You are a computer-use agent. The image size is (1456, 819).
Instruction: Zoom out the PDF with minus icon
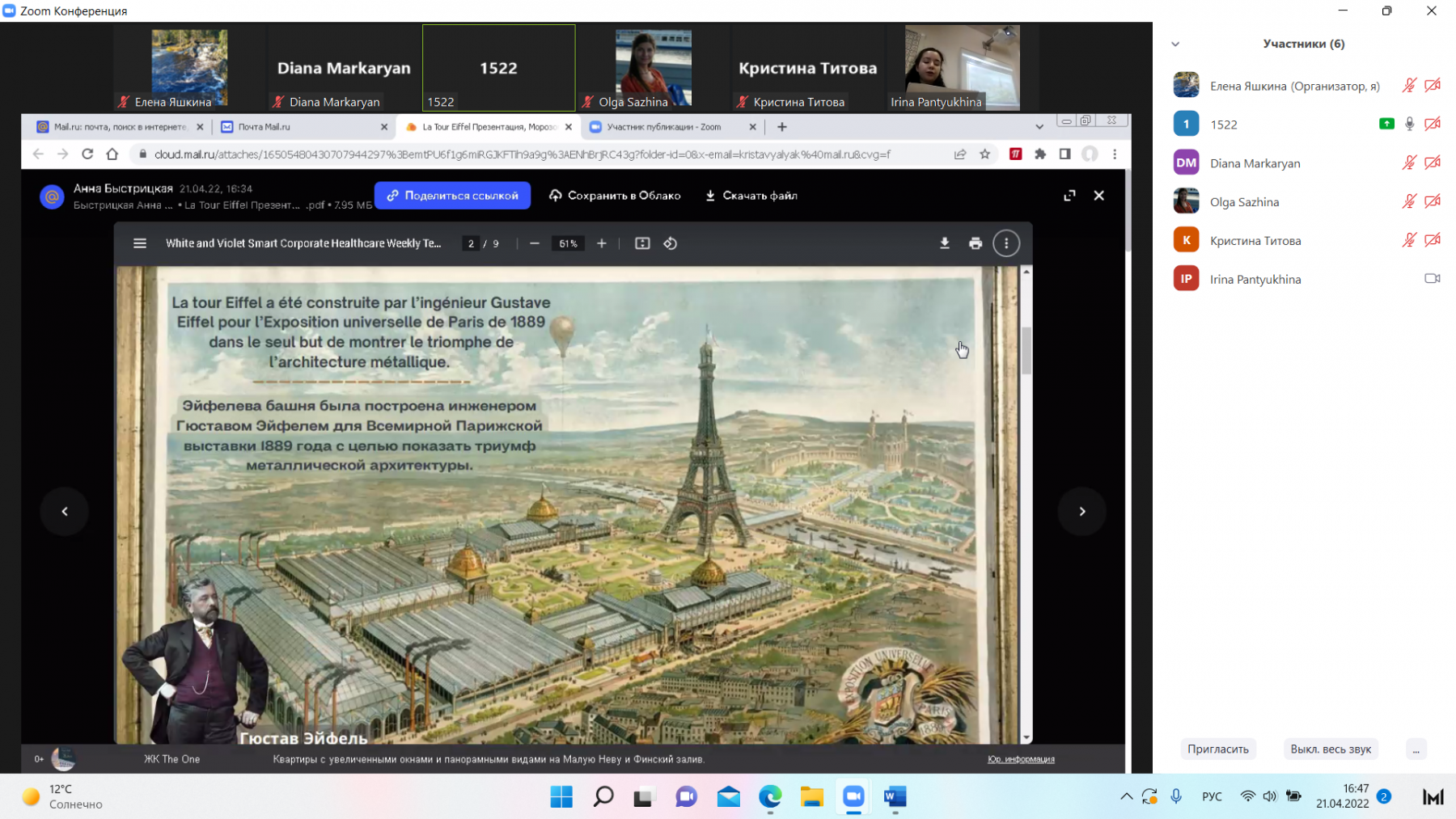click(x=535, y=243)
